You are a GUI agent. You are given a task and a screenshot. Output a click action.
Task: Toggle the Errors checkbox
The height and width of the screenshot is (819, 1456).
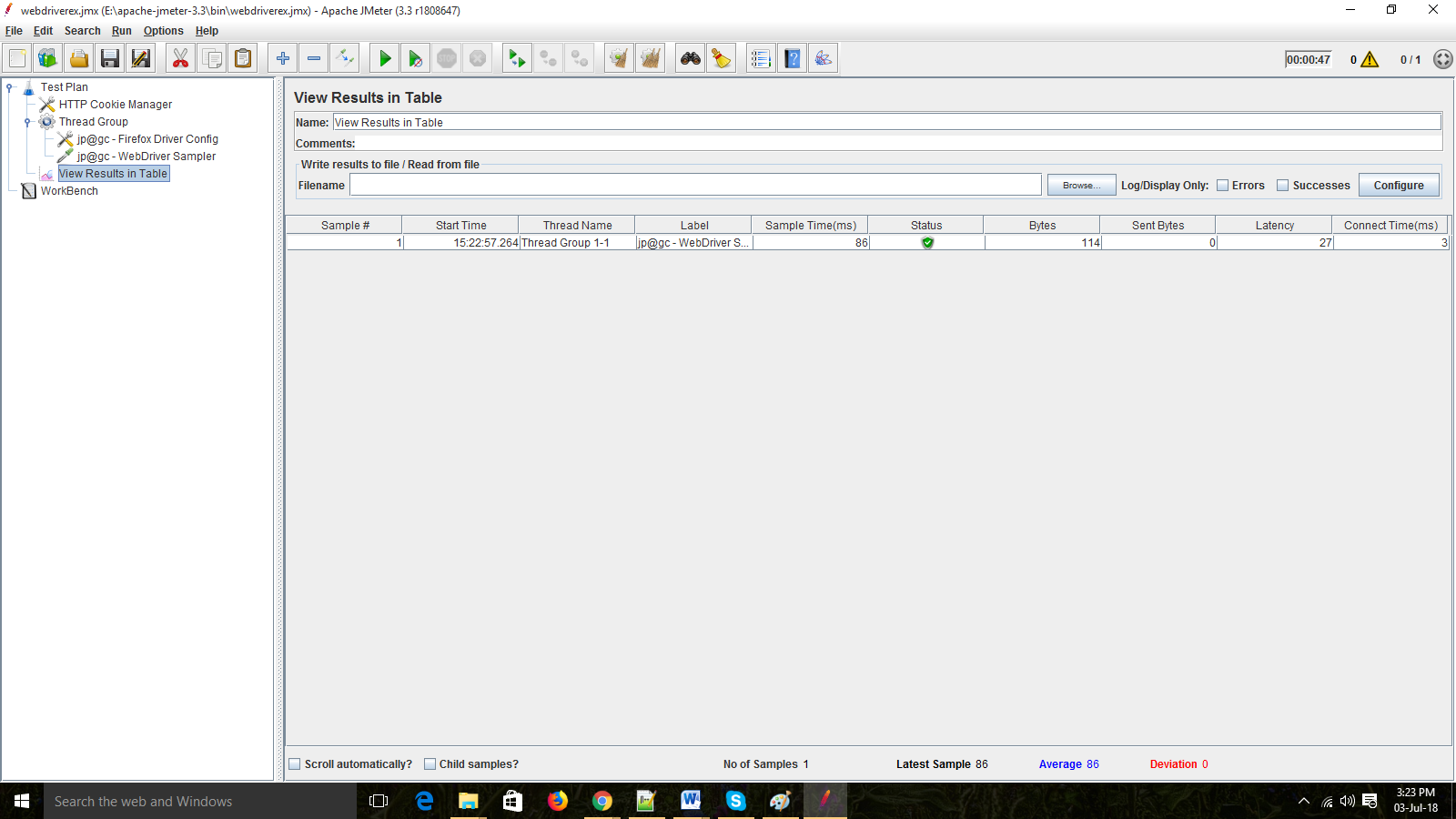click(x=1223, y=186)
